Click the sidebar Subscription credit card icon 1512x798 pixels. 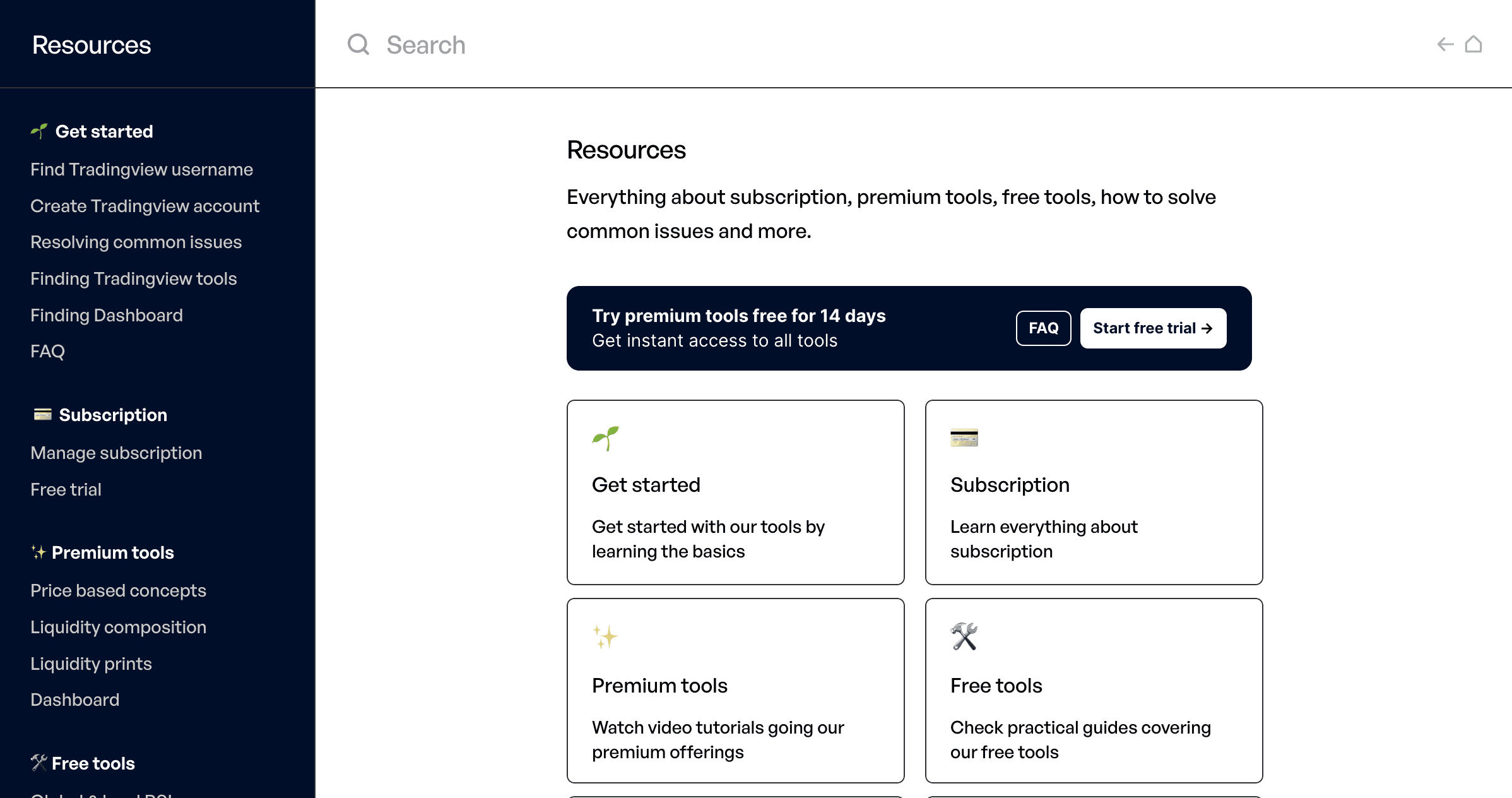(42, 414)
